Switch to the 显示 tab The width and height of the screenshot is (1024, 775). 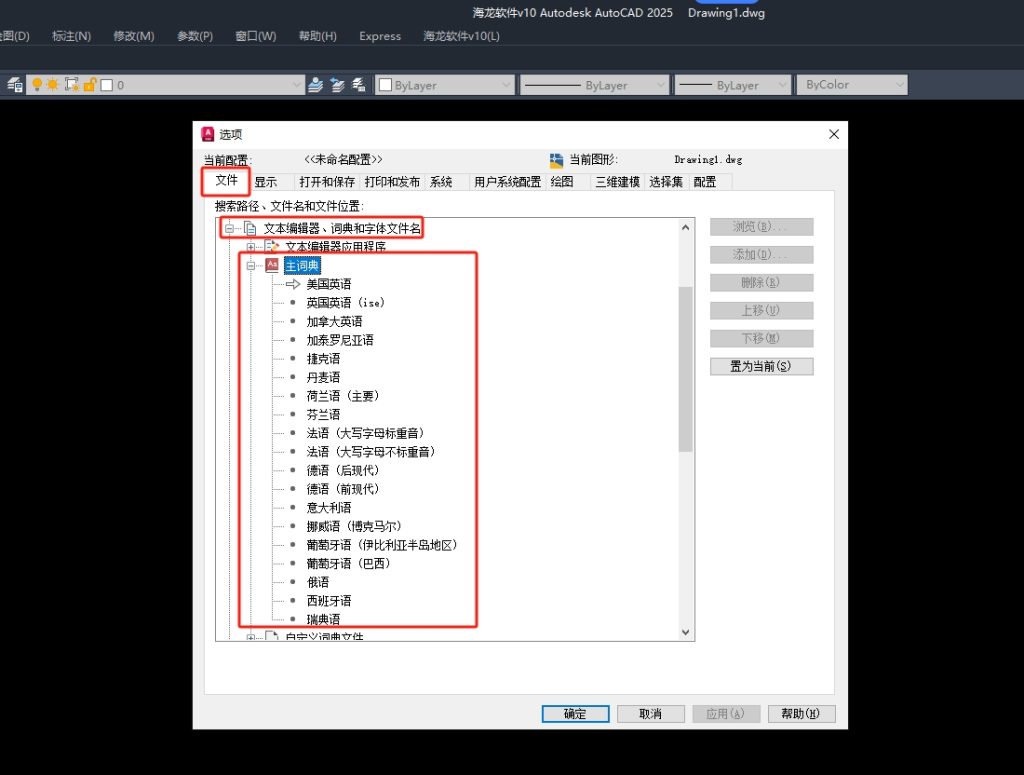[x=266, y=182]
